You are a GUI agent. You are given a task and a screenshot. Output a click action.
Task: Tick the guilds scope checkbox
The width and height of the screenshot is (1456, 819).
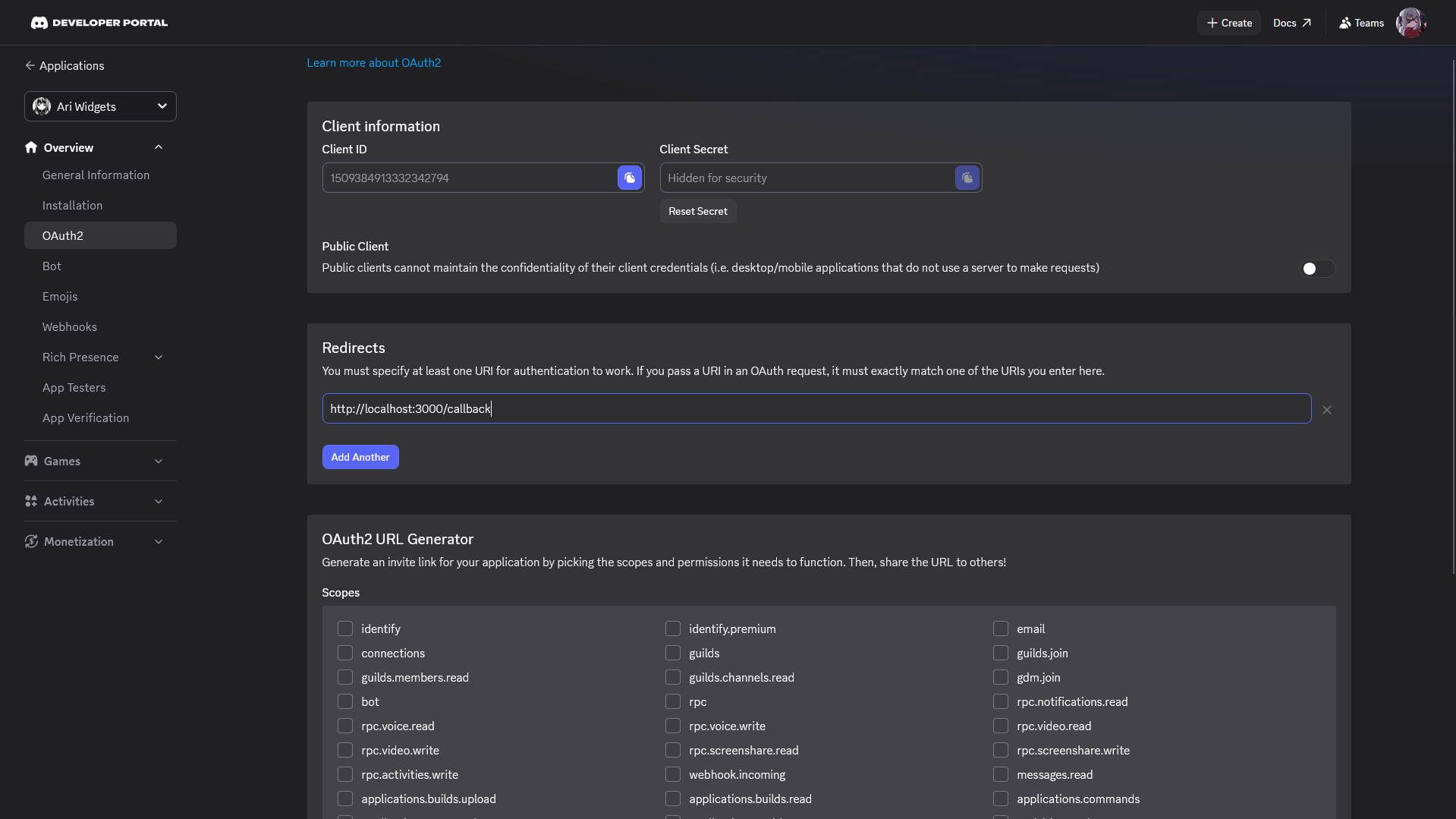673,653
